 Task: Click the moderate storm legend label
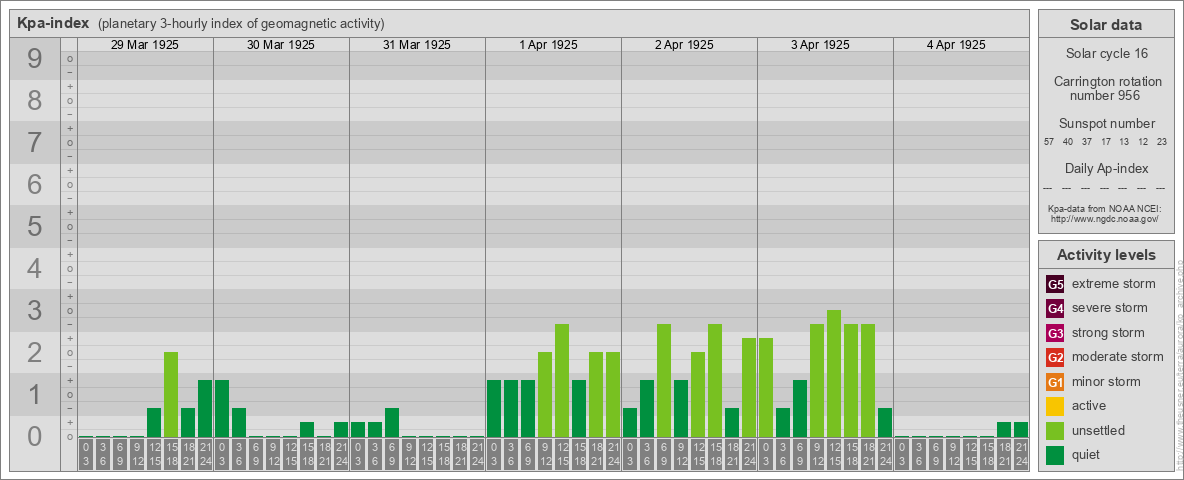(1118, 357)
